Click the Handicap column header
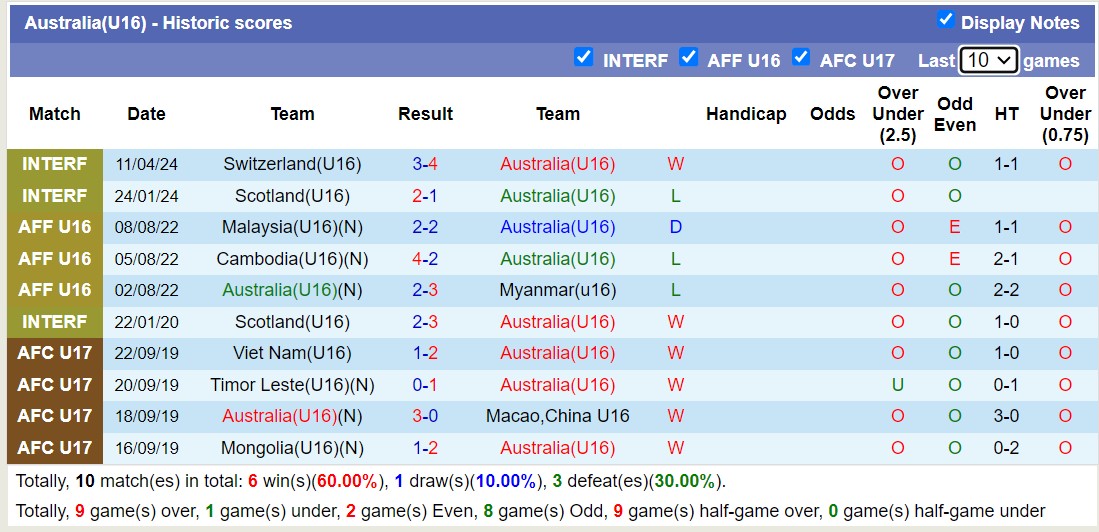This screenshot has width=1099, height=532. point(746,114)
